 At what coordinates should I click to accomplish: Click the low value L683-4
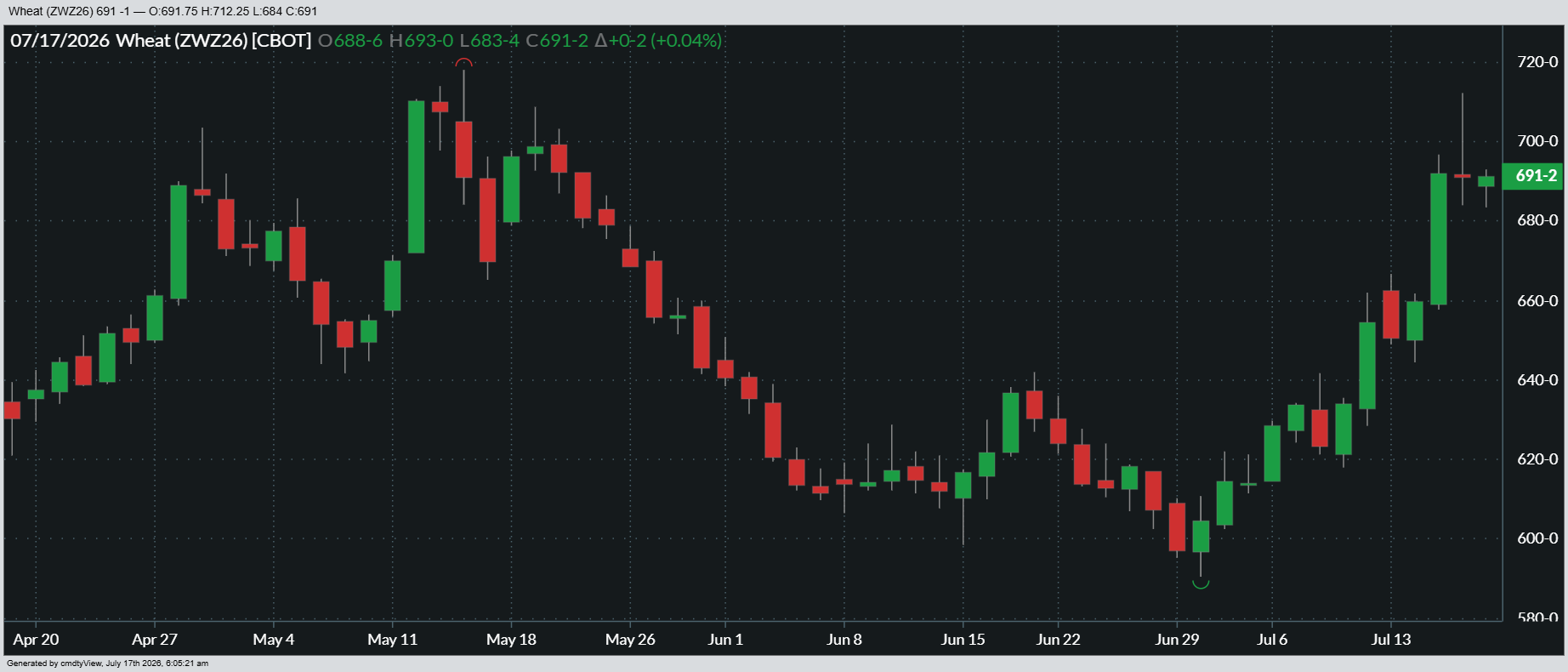(489, 41)
